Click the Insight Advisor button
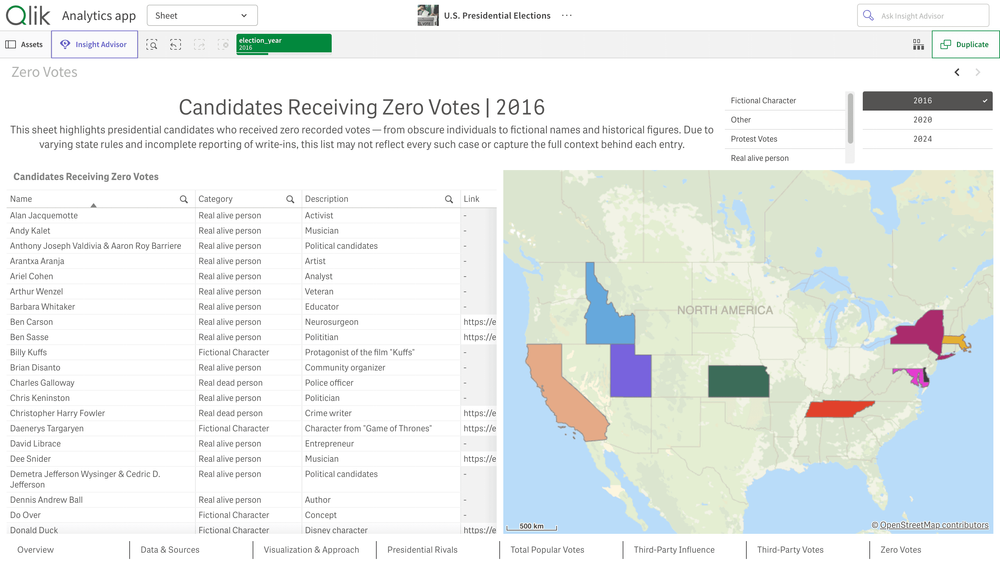 tap(94, 45)
